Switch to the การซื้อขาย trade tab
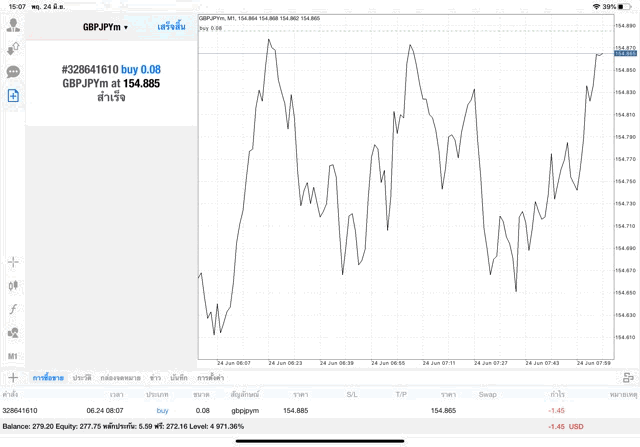The height and width of the screenshot is (447, 640). [48, 378]
